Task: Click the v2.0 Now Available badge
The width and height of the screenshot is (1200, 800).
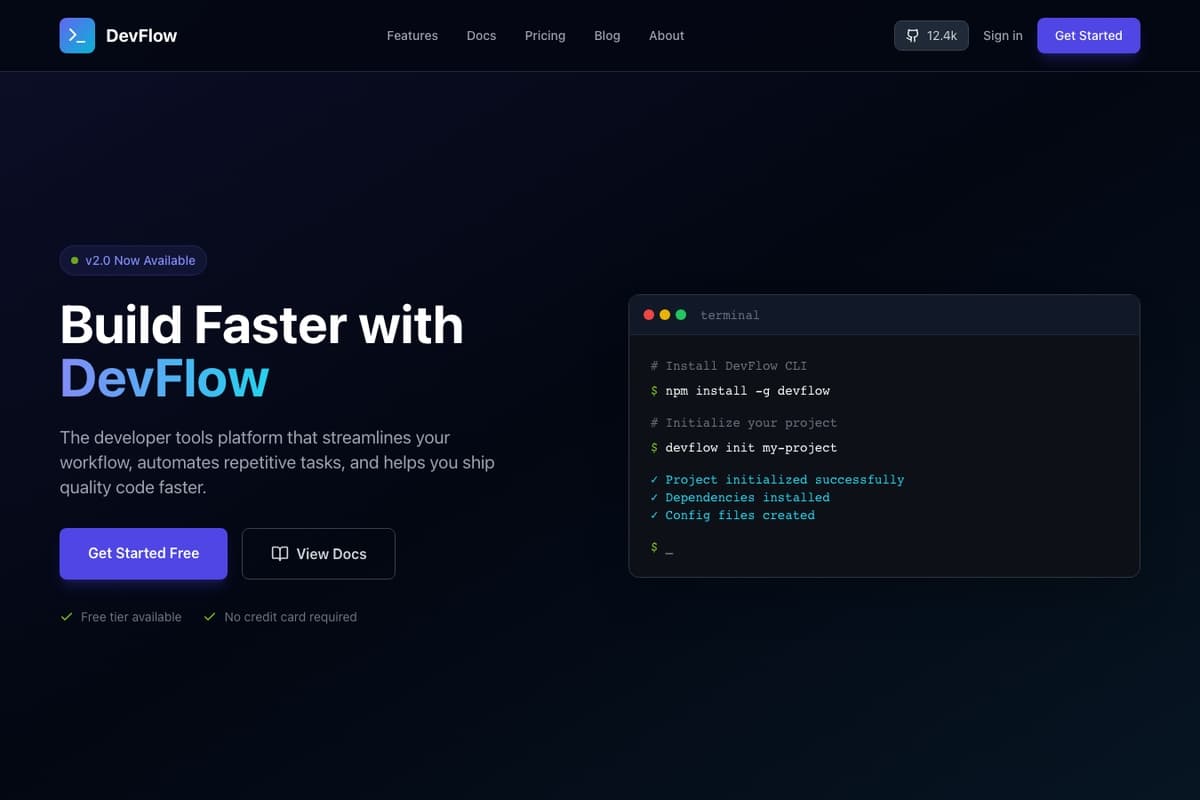Action: [133, 260]
